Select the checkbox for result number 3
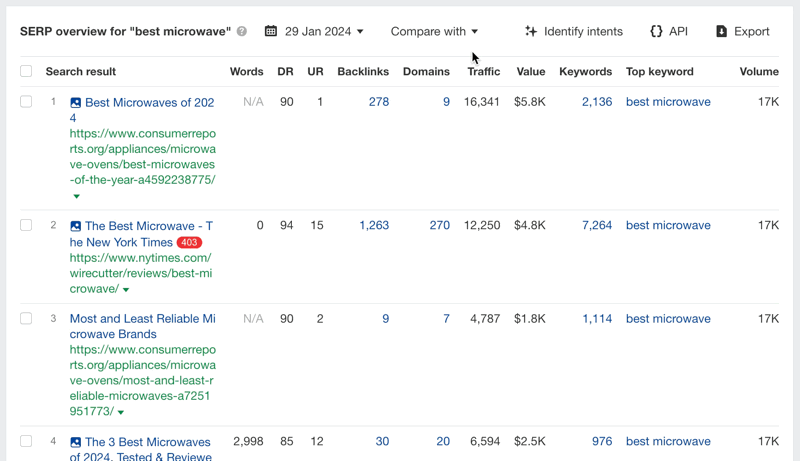800x461 pixels. [26, 319]
